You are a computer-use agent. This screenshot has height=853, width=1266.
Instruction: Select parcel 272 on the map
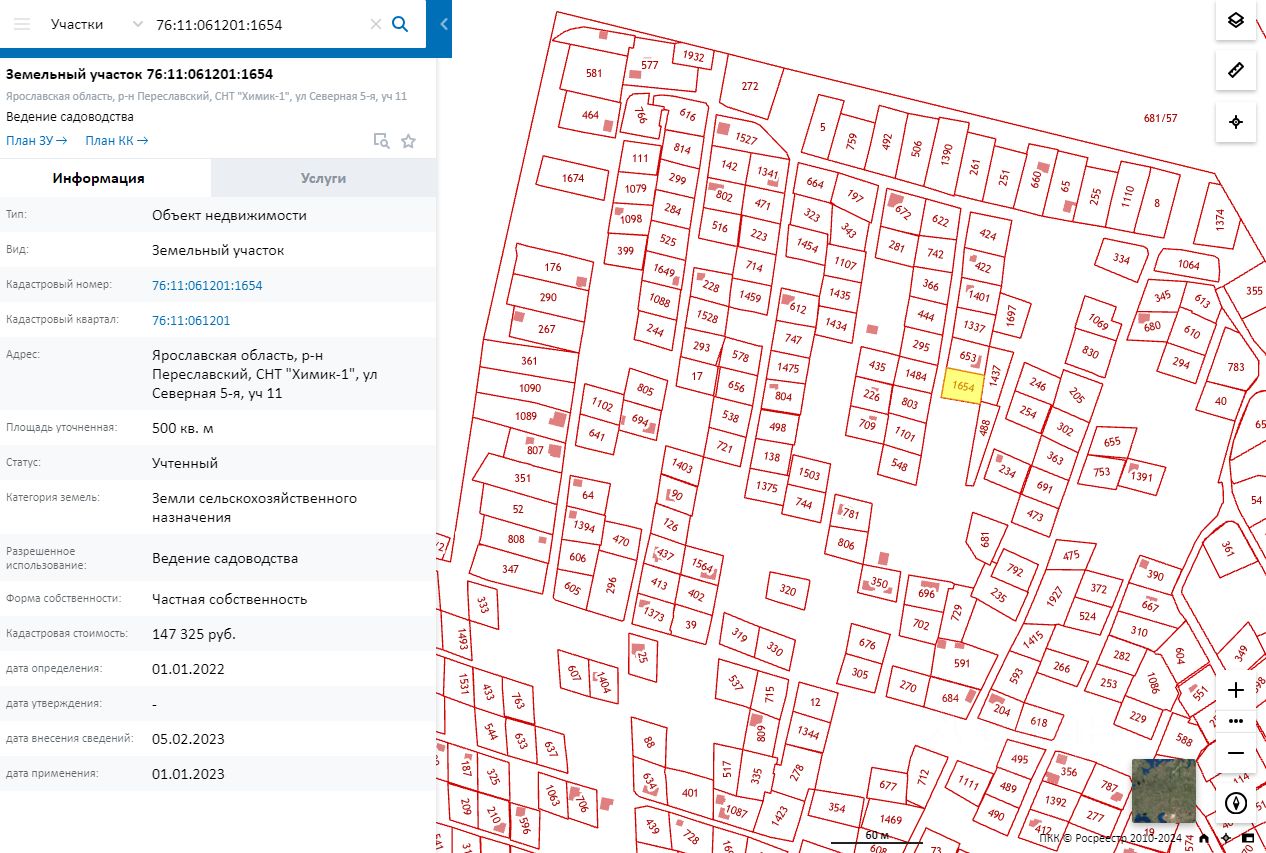(750, 86)
